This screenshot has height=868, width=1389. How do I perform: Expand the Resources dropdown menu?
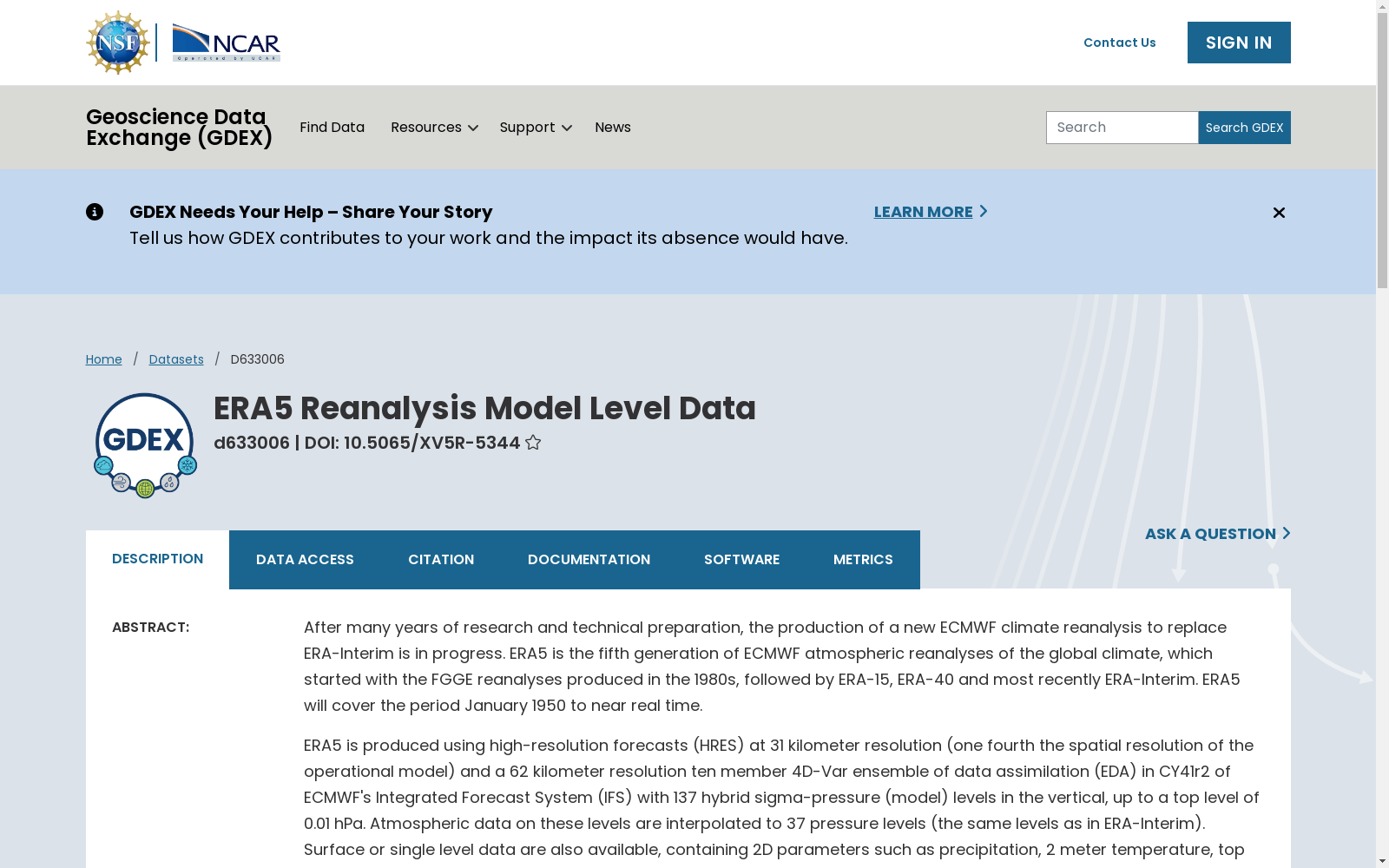(434, 128)
